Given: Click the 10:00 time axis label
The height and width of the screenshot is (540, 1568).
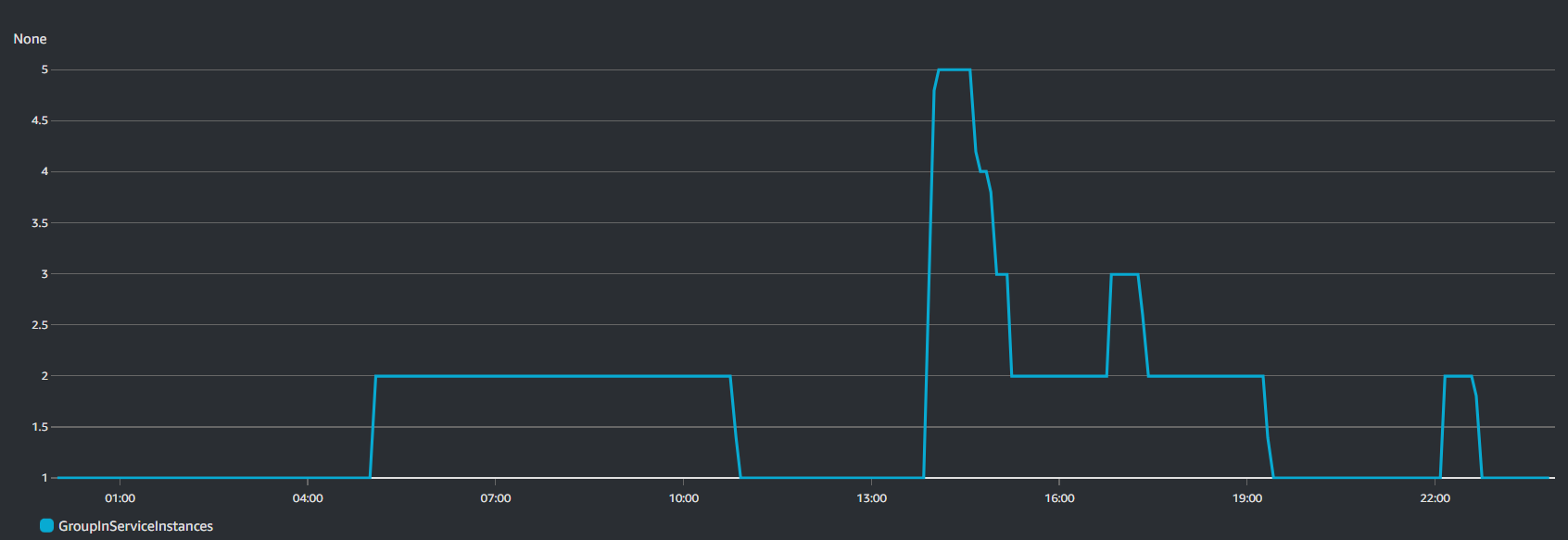Looking at the screenshot, I should click(x=684, y=498).
